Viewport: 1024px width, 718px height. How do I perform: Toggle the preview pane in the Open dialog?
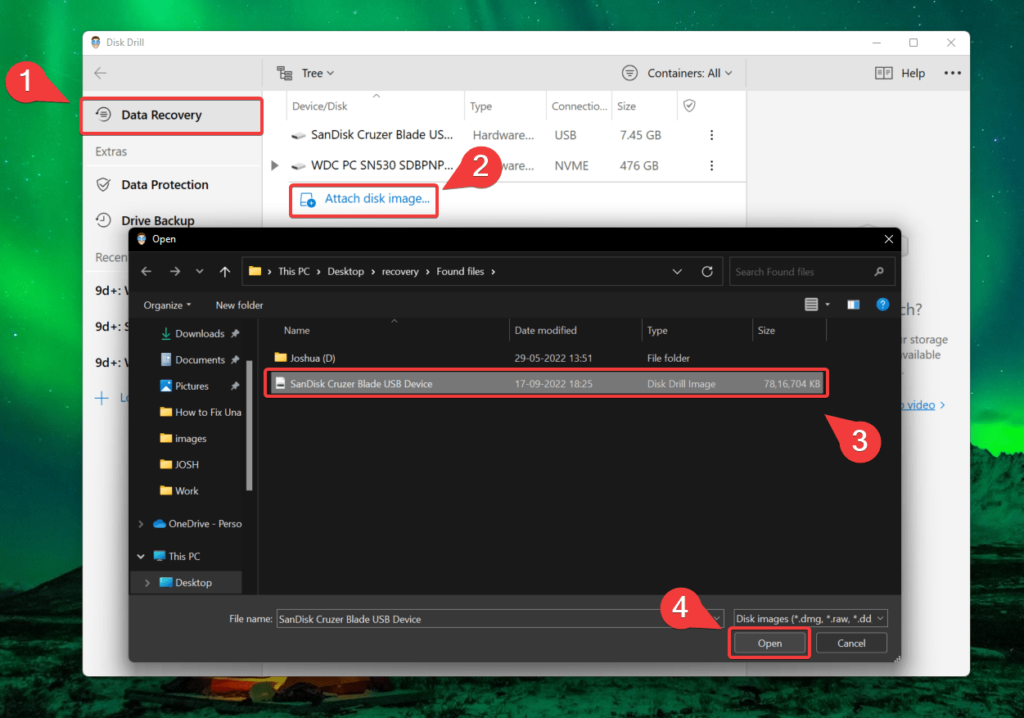click(x=852, y=305)
